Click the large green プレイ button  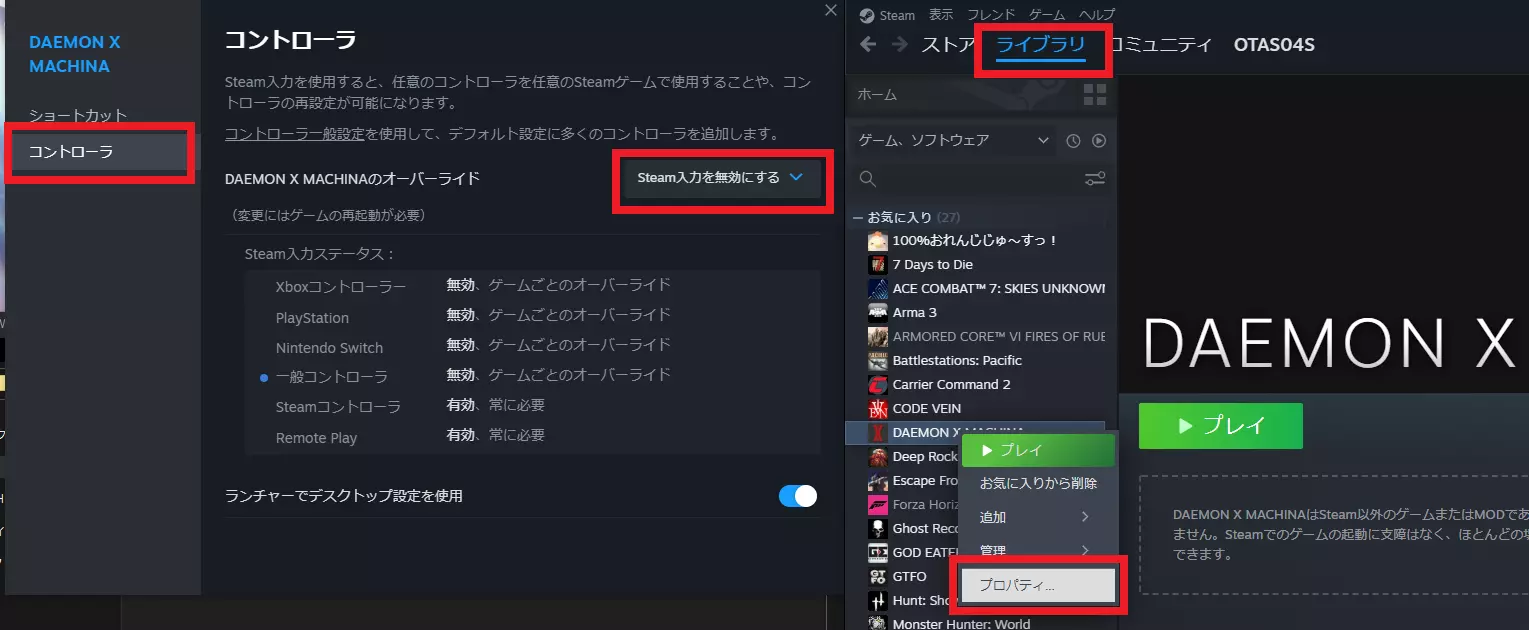[x=1220, y=426]
